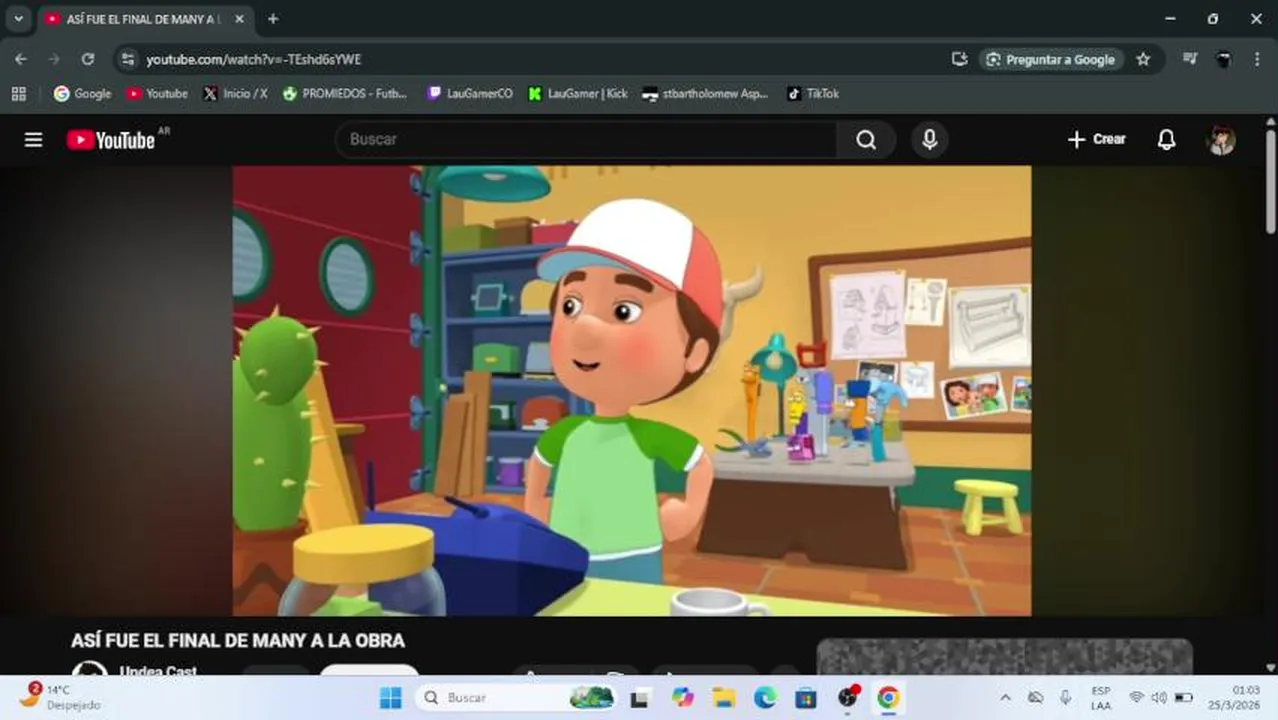Click the Crear button
The image size is (1278, 720).
pyautogui.click(x=1096, y=140)
